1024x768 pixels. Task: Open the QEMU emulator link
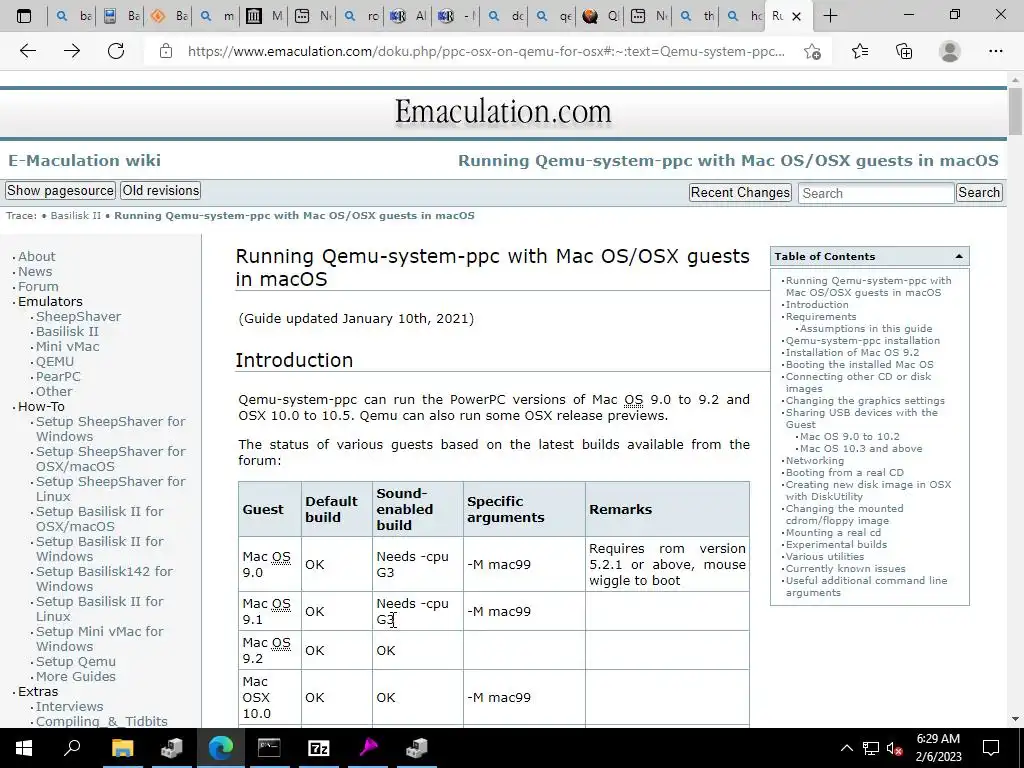55,362
